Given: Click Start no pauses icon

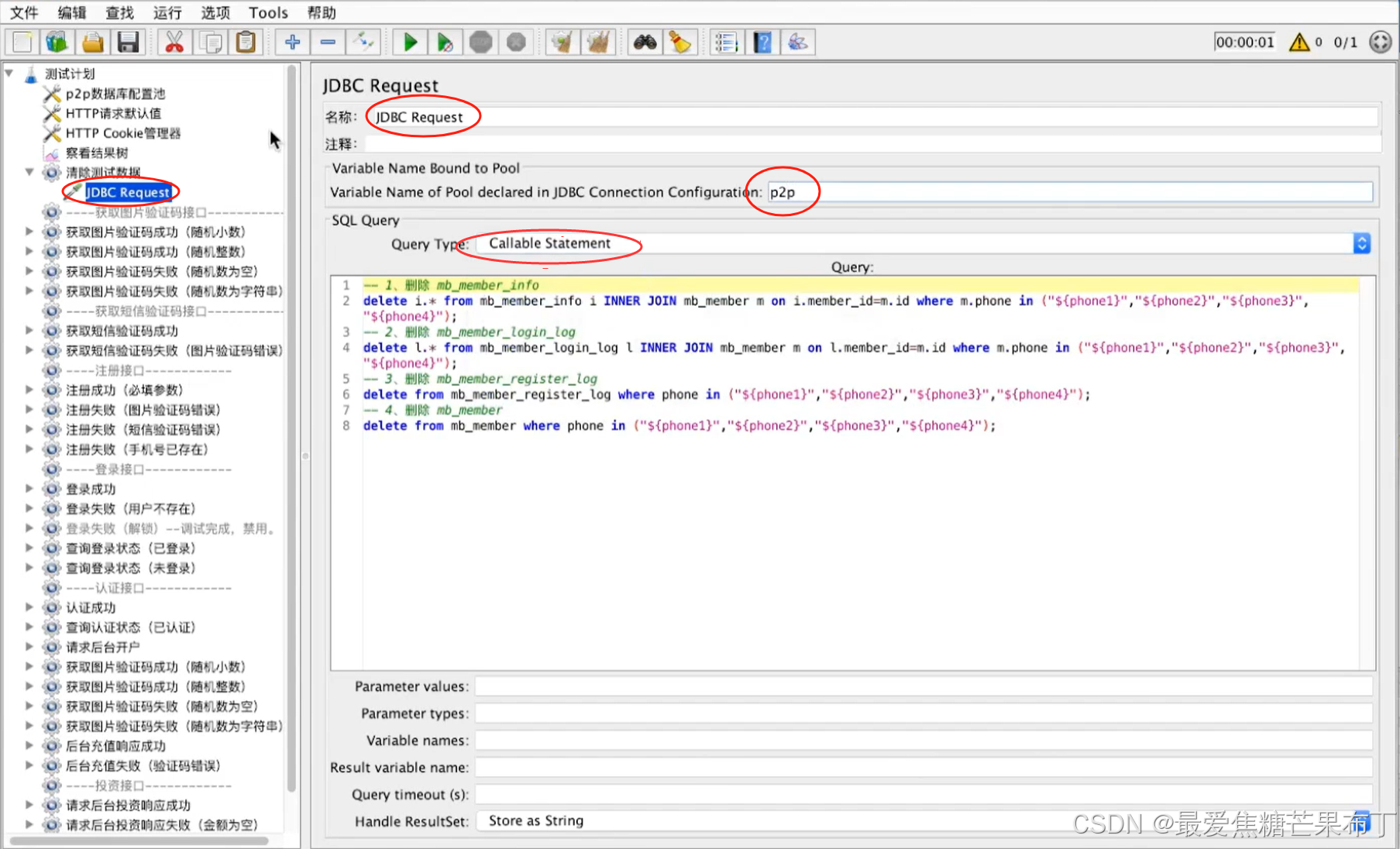Looking at the screenshot, I should (445, 42).
